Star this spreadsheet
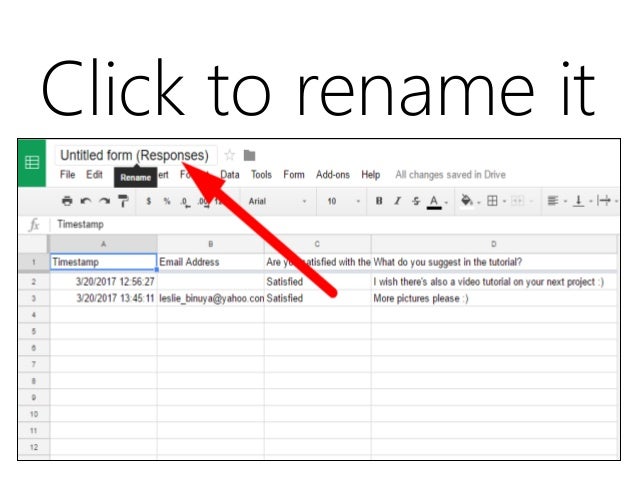638x479 pixels. (x=229, y=155)
